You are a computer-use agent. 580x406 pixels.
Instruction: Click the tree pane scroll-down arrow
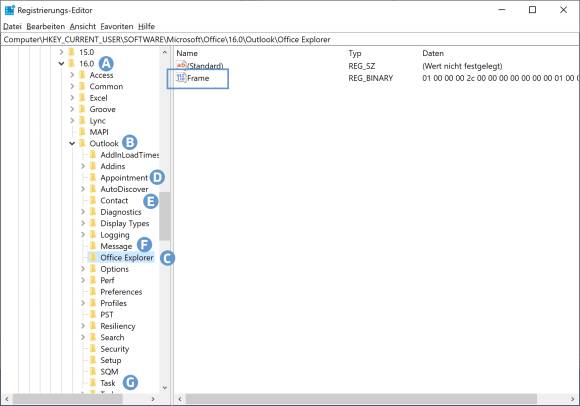click(x=165, y=388)
